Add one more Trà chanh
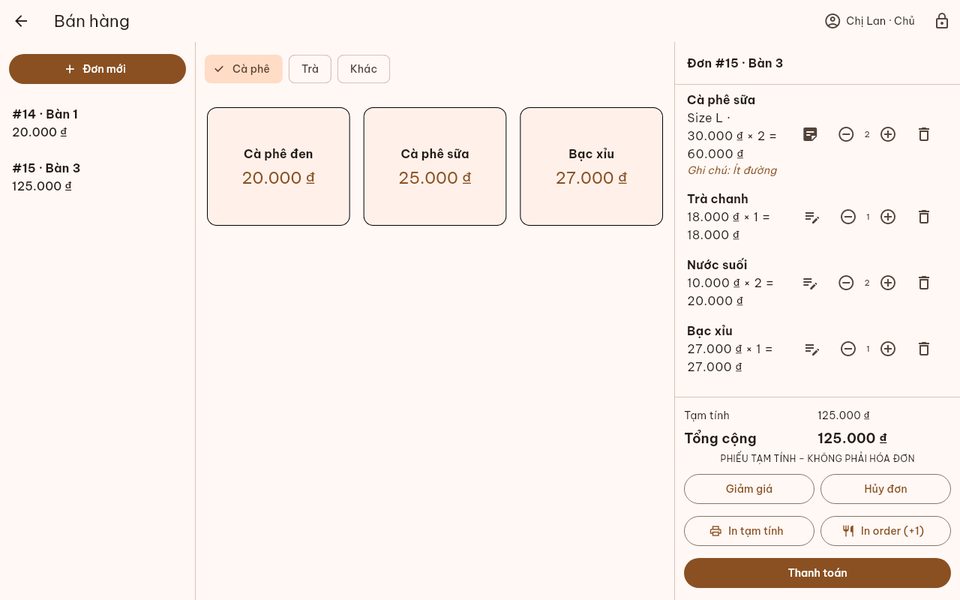The width and height of the screenshot is (960, 600). [x=888, y=217]
